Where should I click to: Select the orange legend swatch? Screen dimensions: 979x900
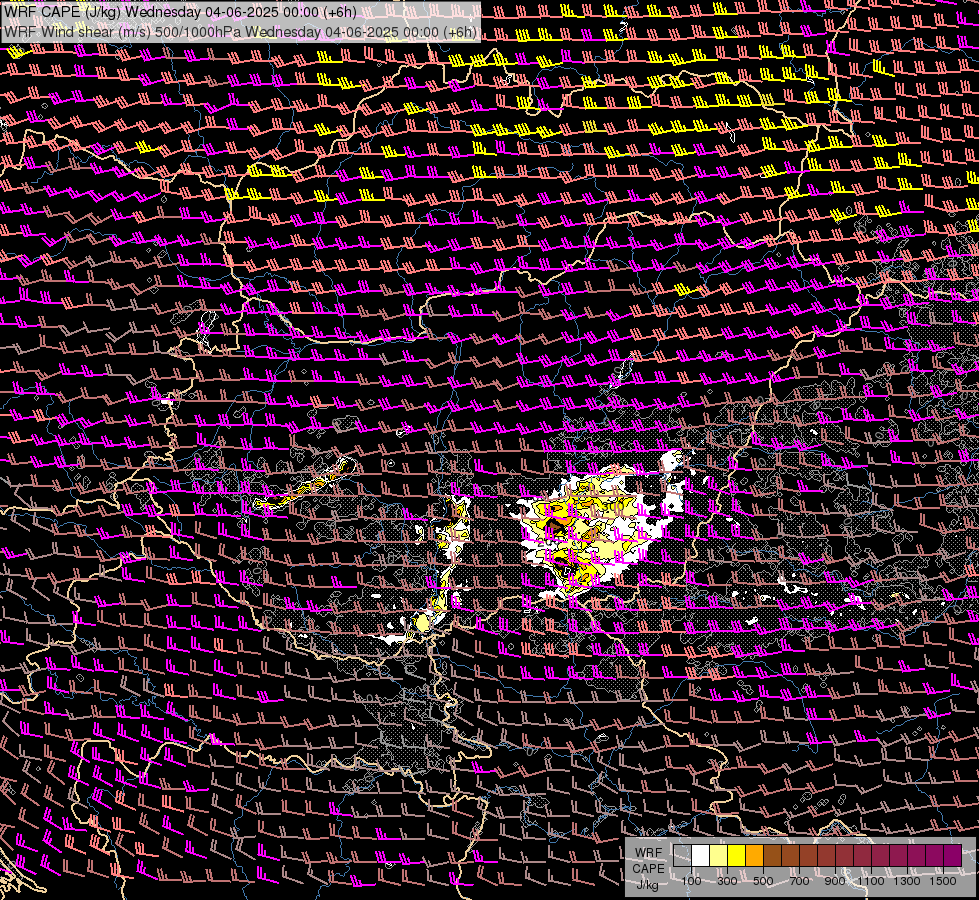[755, 855]
